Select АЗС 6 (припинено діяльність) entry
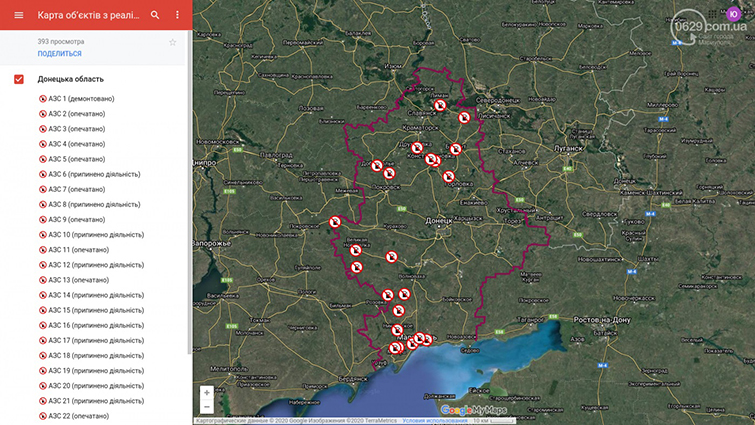This screenshot has width=755, height=425. (94, 174)
